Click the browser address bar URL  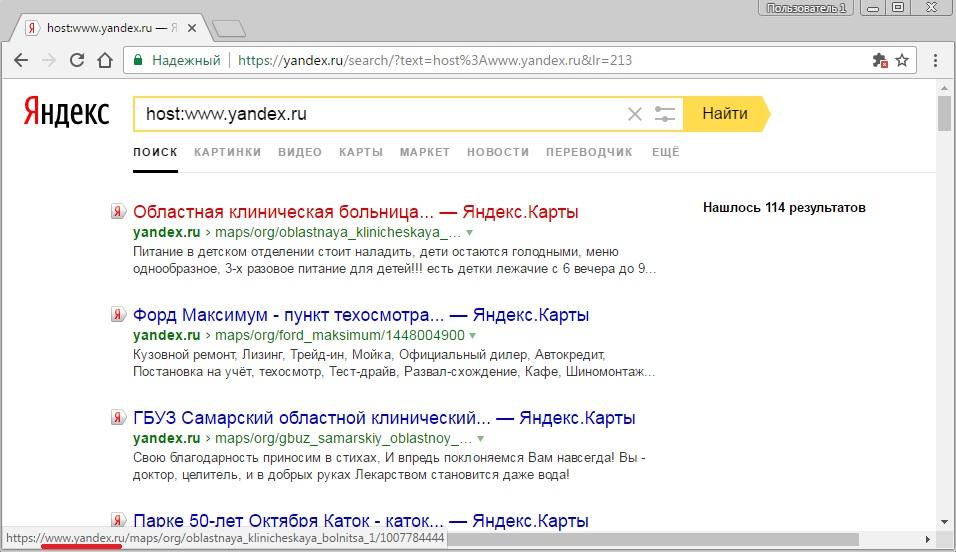pyautogui.click(x=435, y=60)
